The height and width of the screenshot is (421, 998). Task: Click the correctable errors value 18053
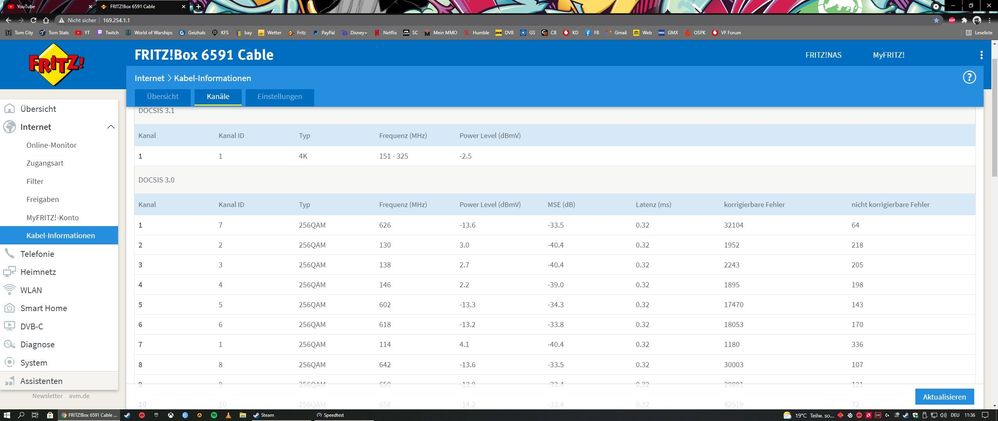(734, 325)
